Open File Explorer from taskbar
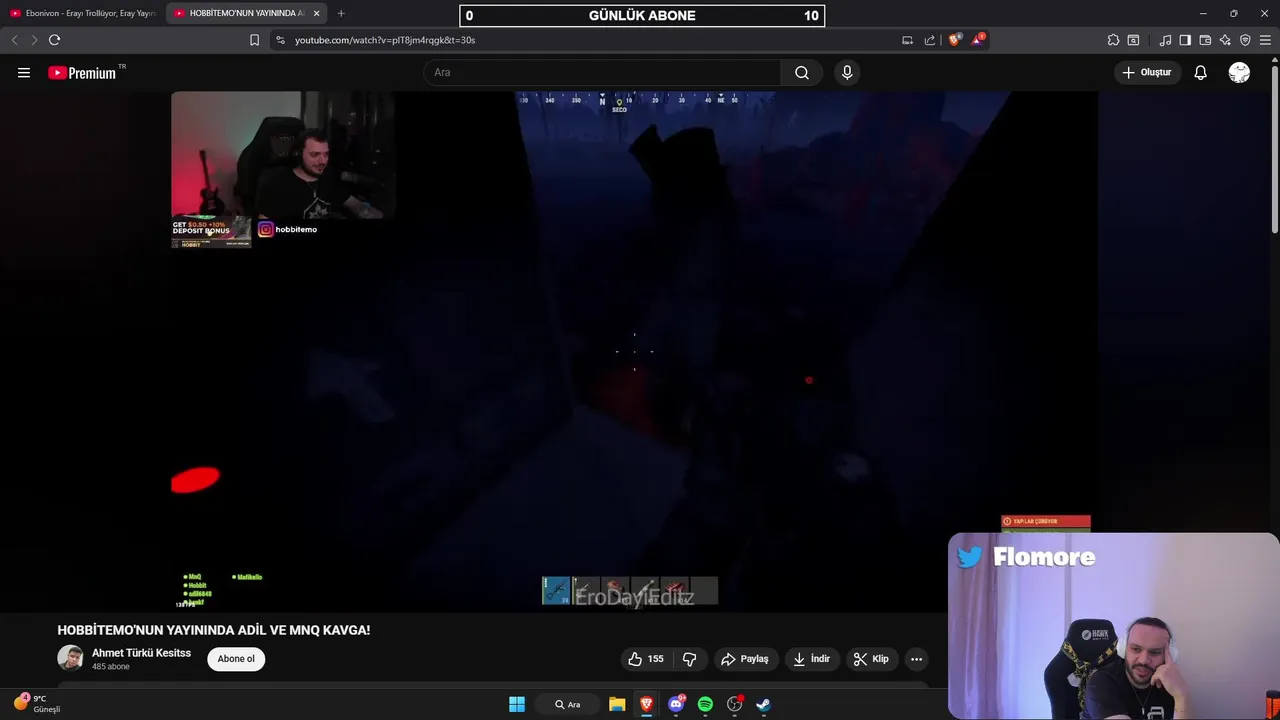1280x720 pixels. (x=617, y=704)
